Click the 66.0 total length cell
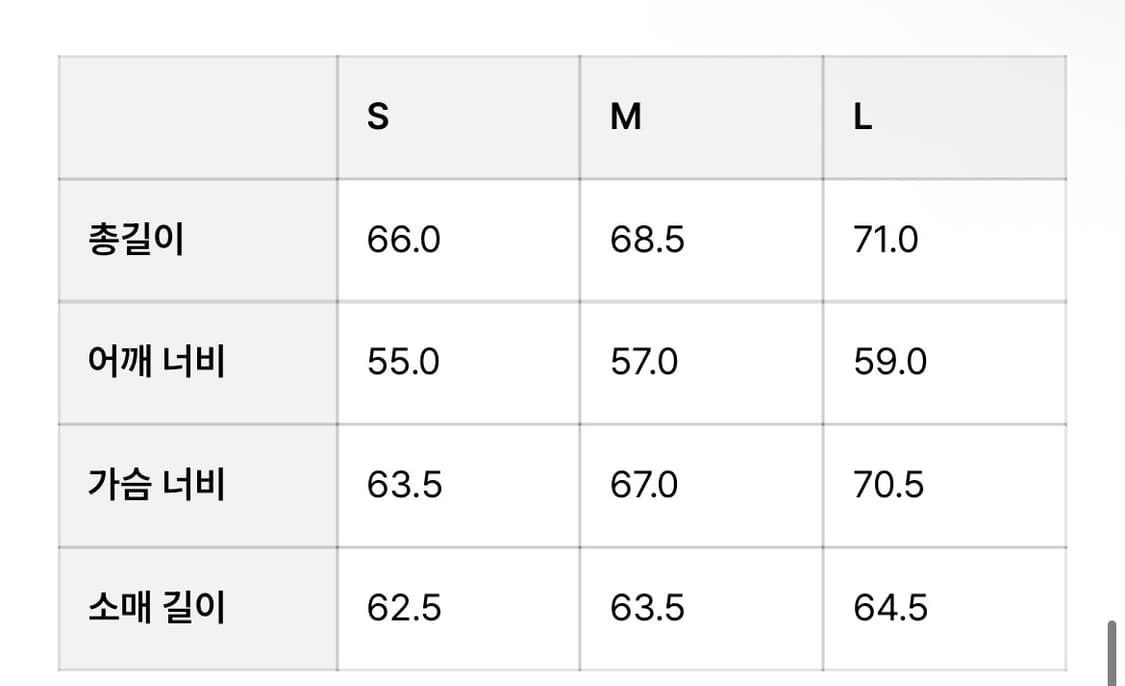 (403, 241)
